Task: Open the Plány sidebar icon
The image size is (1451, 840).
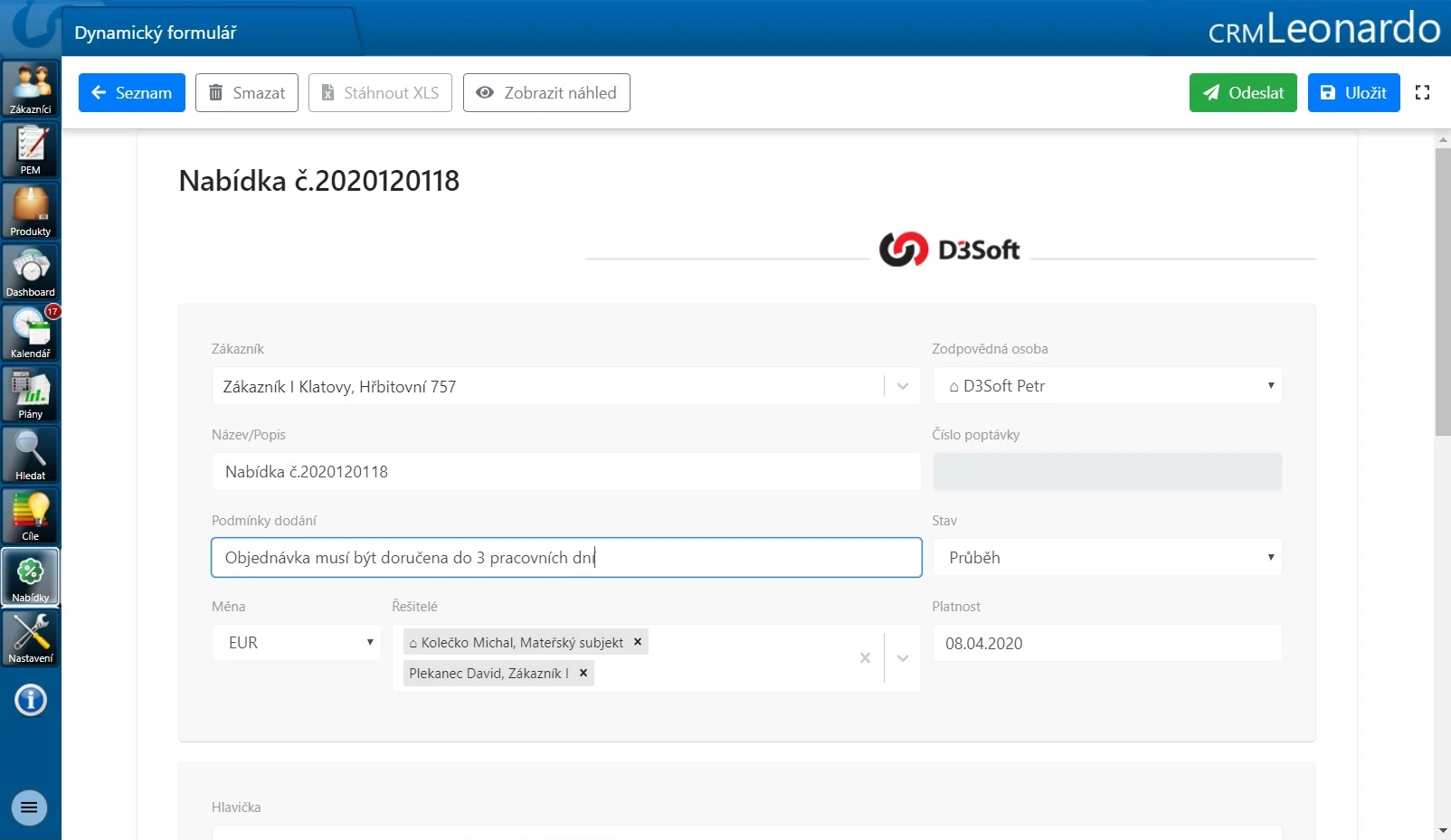Action: (x=31, y=393)
